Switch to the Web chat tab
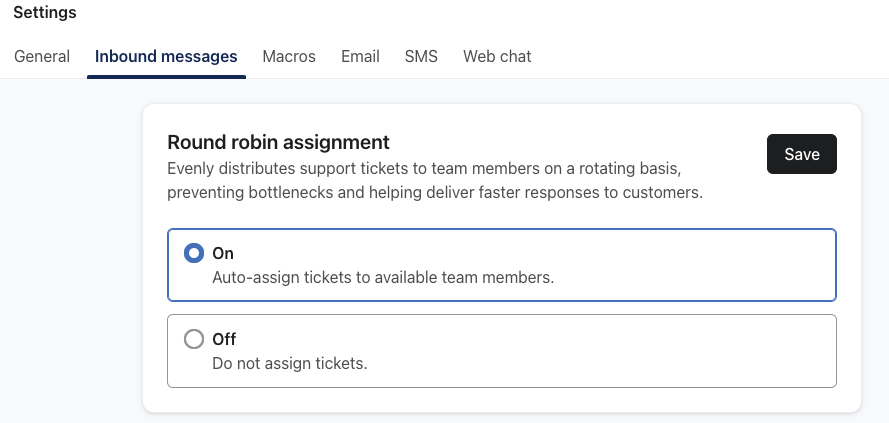 coord(497,56)
